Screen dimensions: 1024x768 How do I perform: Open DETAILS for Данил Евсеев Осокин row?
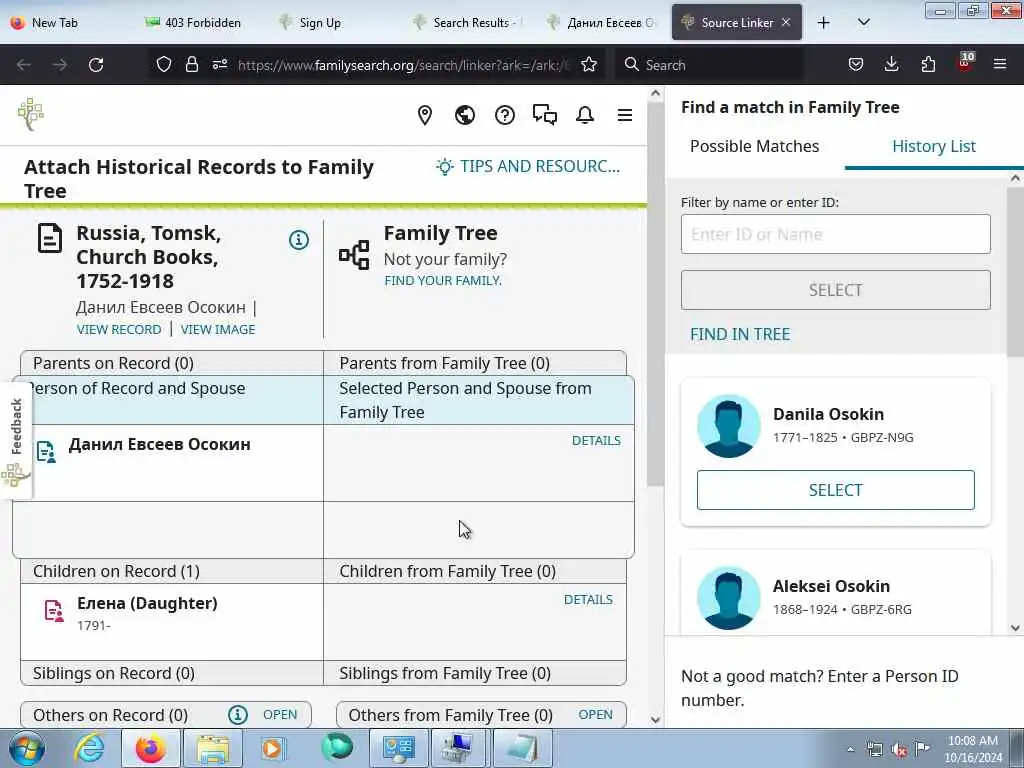pos(596,441)
